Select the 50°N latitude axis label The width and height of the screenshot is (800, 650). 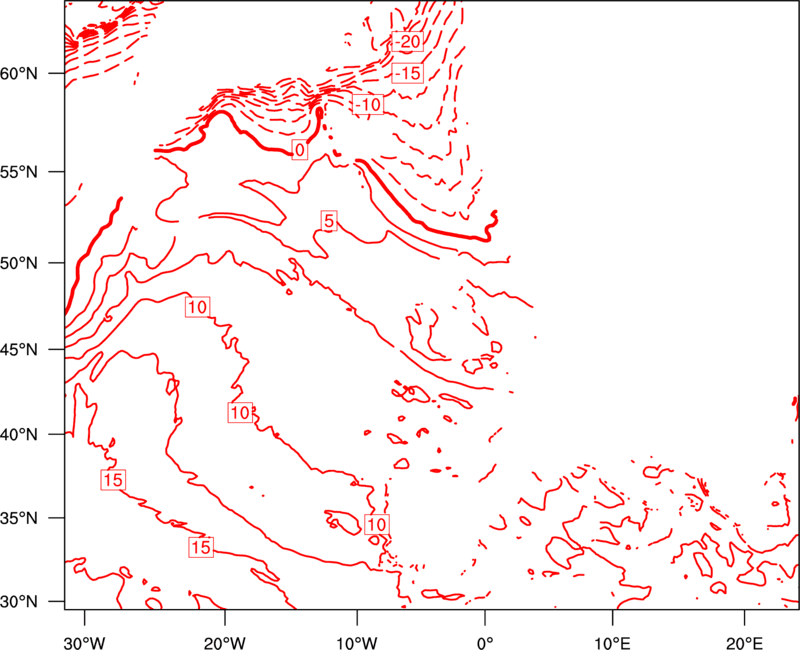pyautogui.click(x=19, y=263)
